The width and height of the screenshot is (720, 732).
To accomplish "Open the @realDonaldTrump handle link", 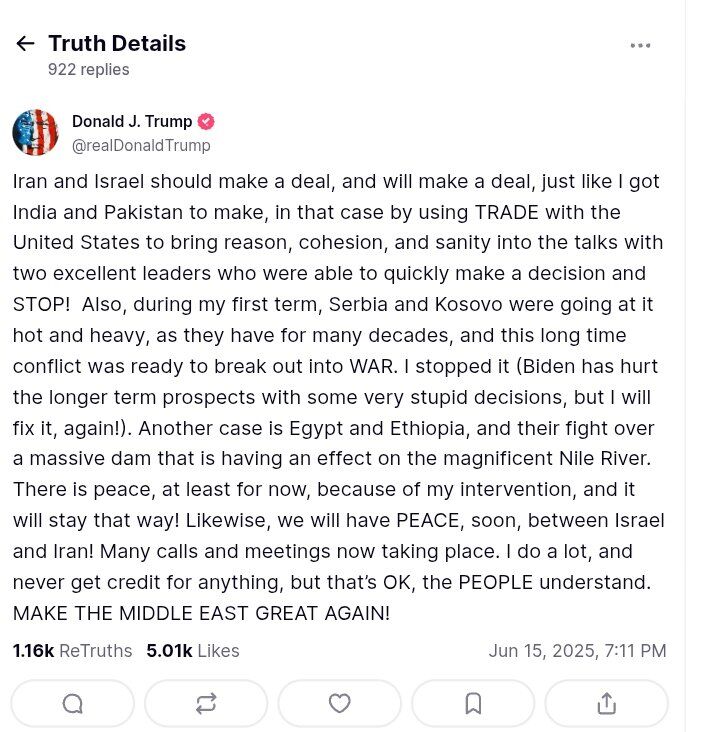I will coord(141,146).
